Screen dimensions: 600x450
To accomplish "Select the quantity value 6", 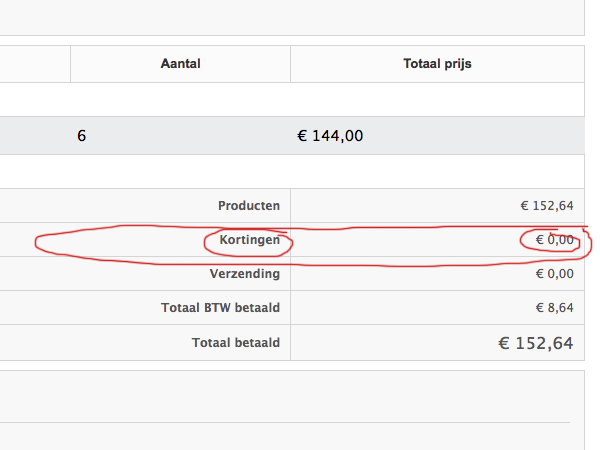I will pyautogui.click(x=81, y=137).
